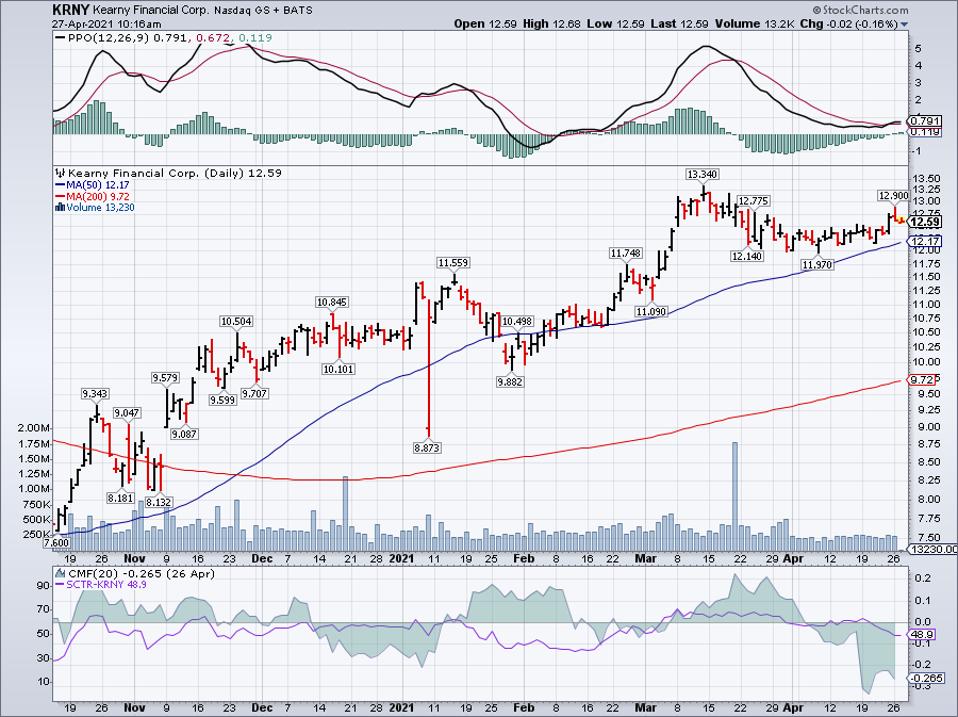Click the 12.59 last price tag on the right axis

click(926, 222)
